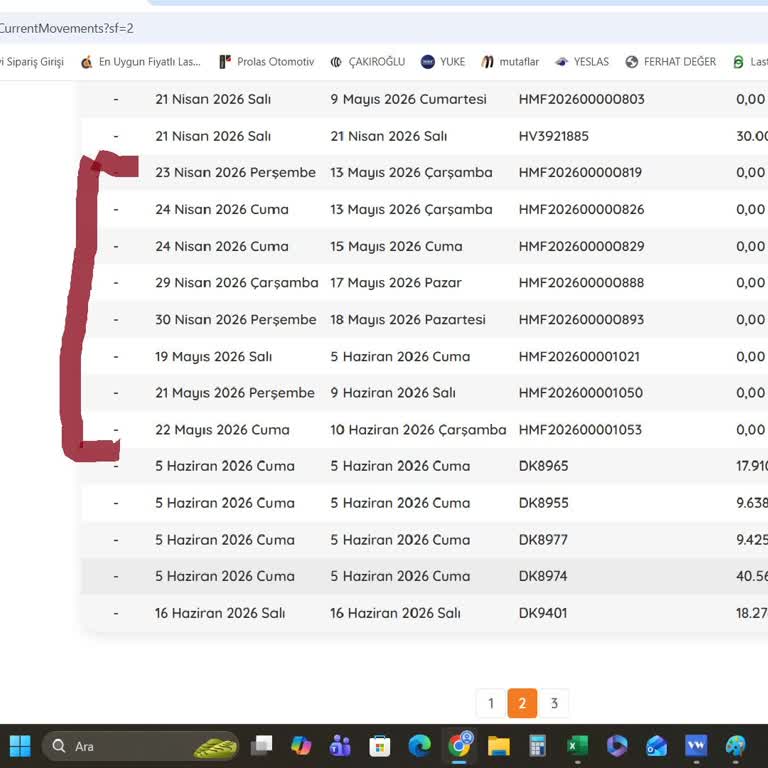
Task: Open the purple Microsoft 365 icon in the taskbar
Action: point(617,746)
